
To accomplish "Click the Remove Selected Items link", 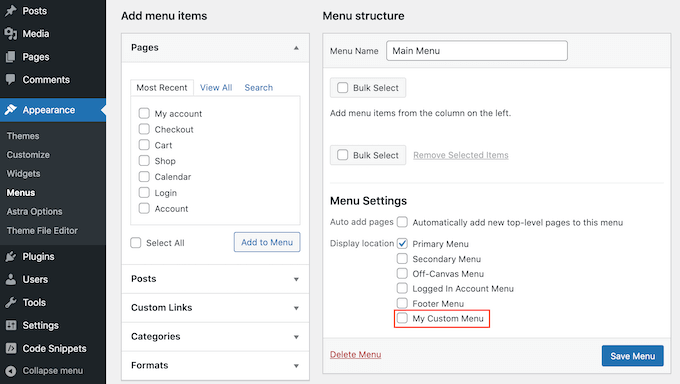I will (461, 155).
